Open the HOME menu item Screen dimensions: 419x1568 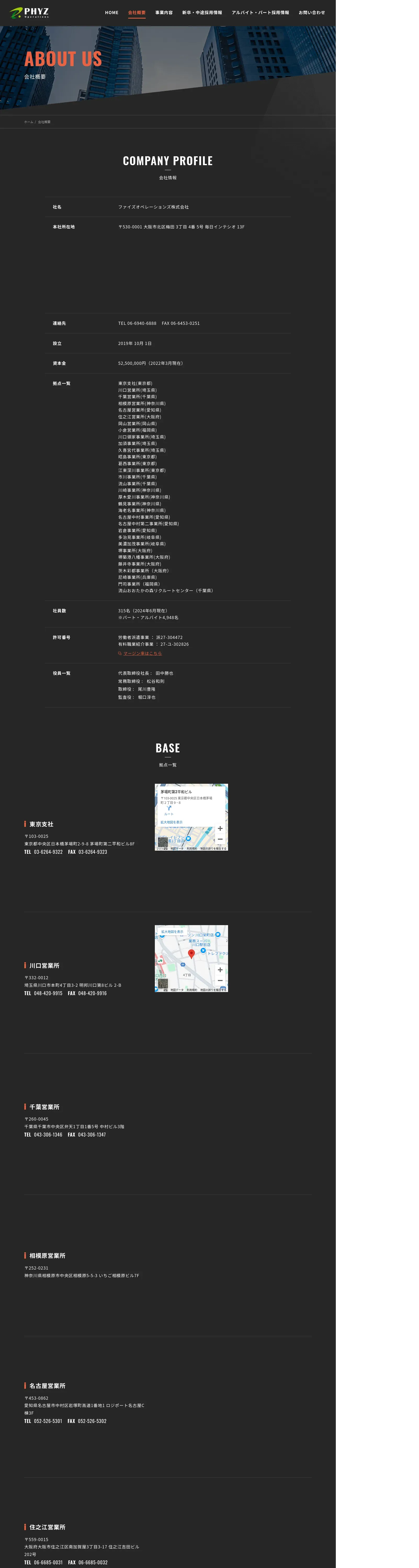[111, 13]
